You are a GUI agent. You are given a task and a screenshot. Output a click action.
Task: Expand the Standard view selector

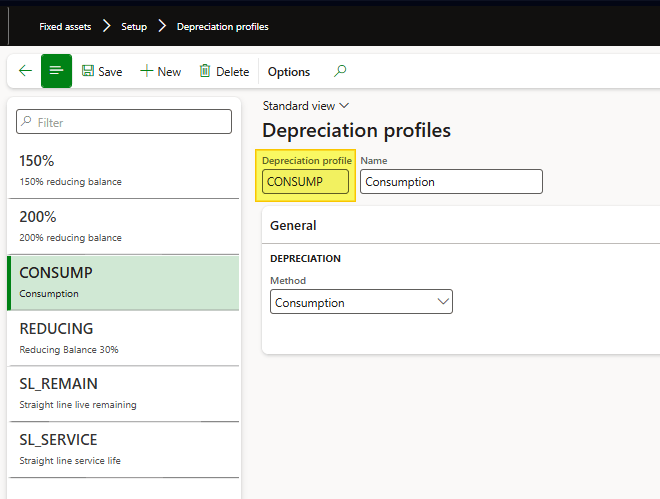tap(305, 105)
